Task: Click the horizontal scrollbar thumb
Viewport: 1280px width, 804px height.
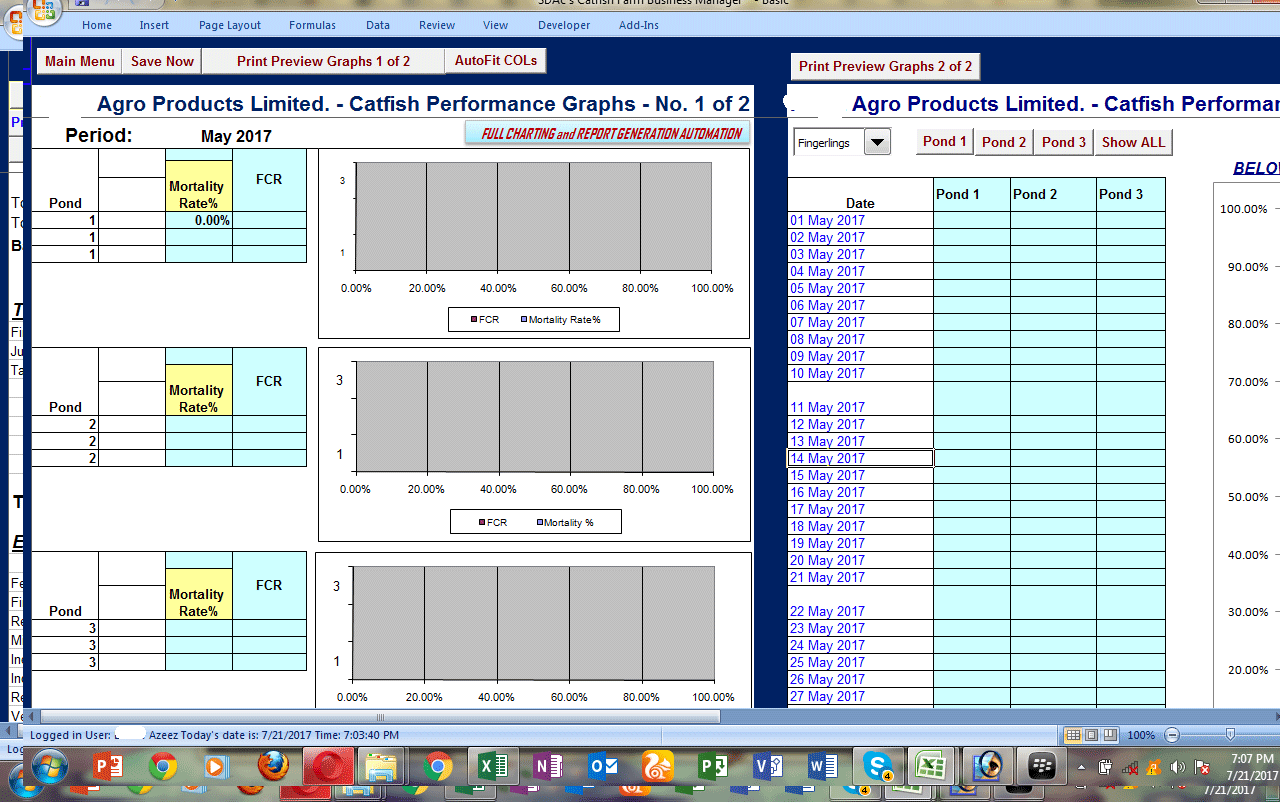Action: (x=379, y=716)
